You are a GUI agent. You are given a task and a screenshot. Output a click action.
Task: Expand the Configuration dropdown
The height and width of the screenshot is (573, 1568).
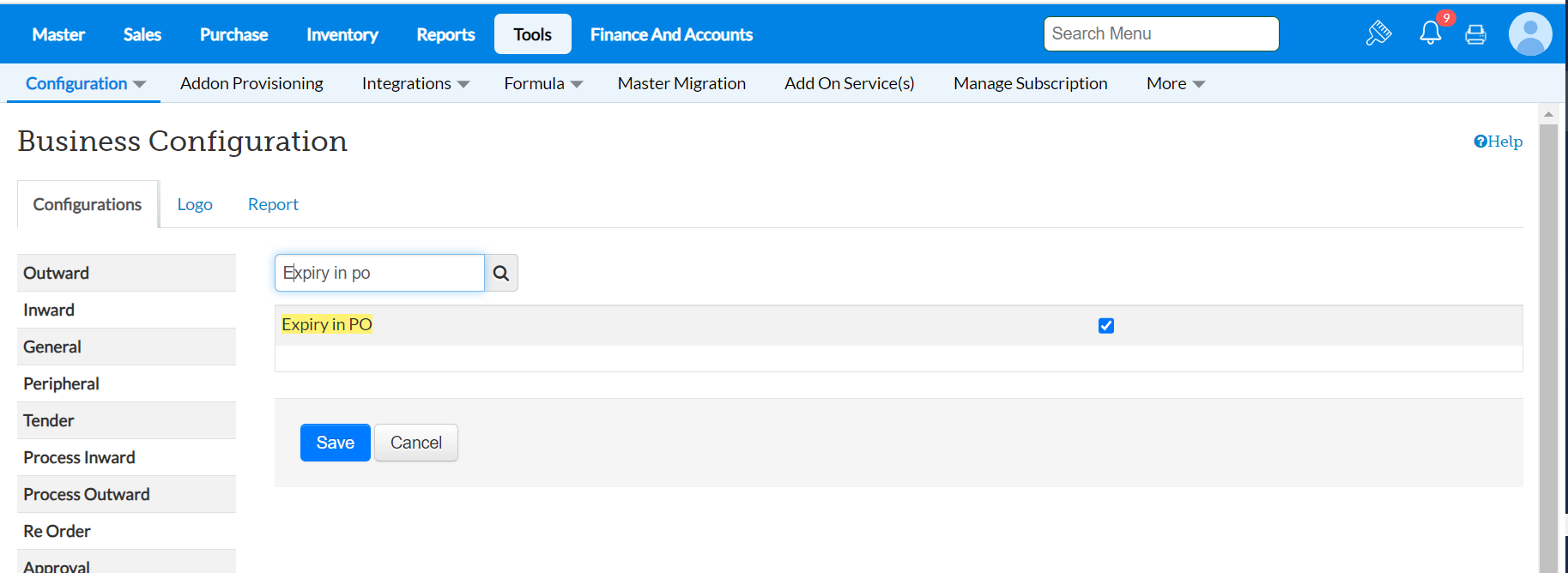point(85,83)
